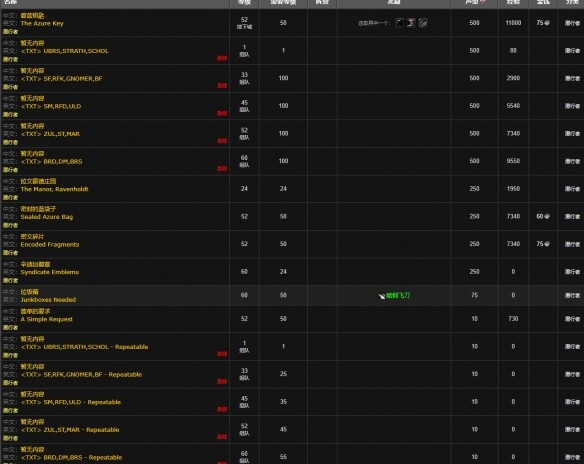This screenshot has width=584, height=464.
Task: Open the A Simple Request quest link
Action: (x=47, y=319)
